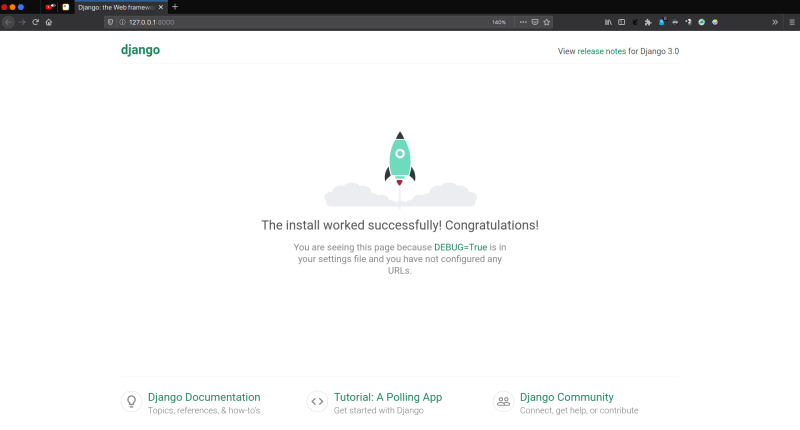Click the 'The install worked successfully! Congratulations!' heading
The image size is (800, 430).
[400, 225]
